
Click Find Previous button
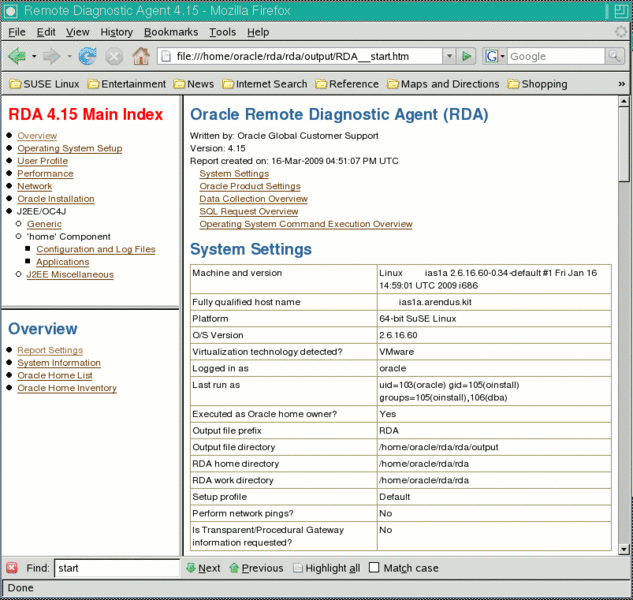[x=256, y=568]
